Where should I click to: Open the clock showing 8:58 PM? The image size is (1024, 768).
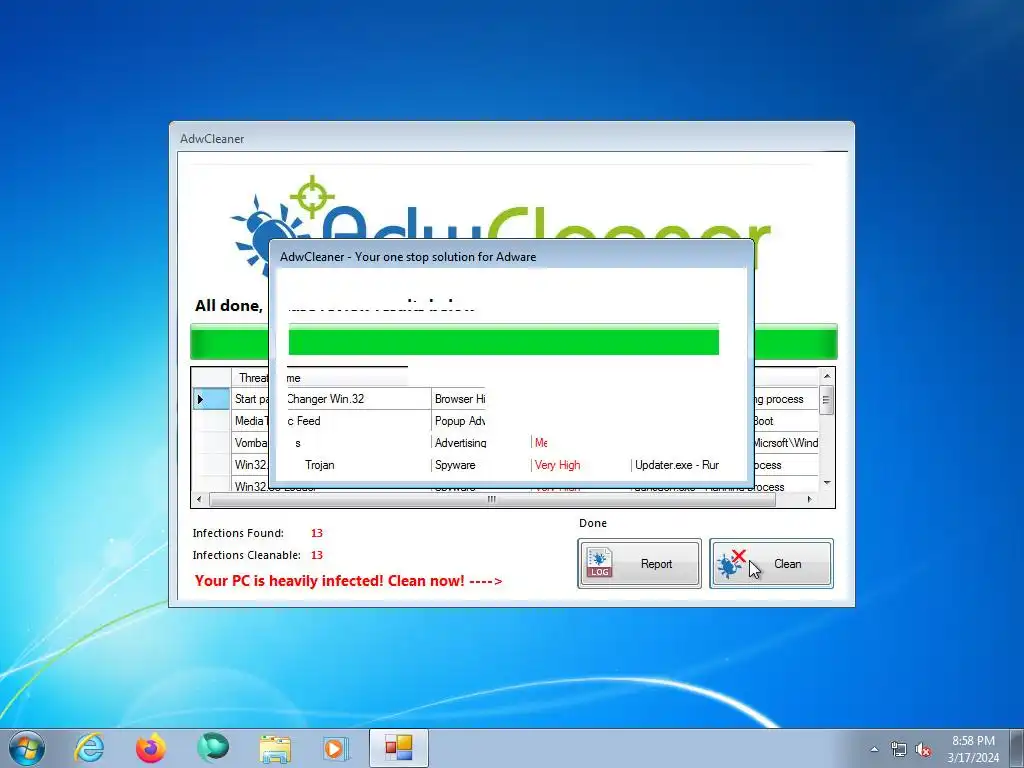[x=973, y=748]
